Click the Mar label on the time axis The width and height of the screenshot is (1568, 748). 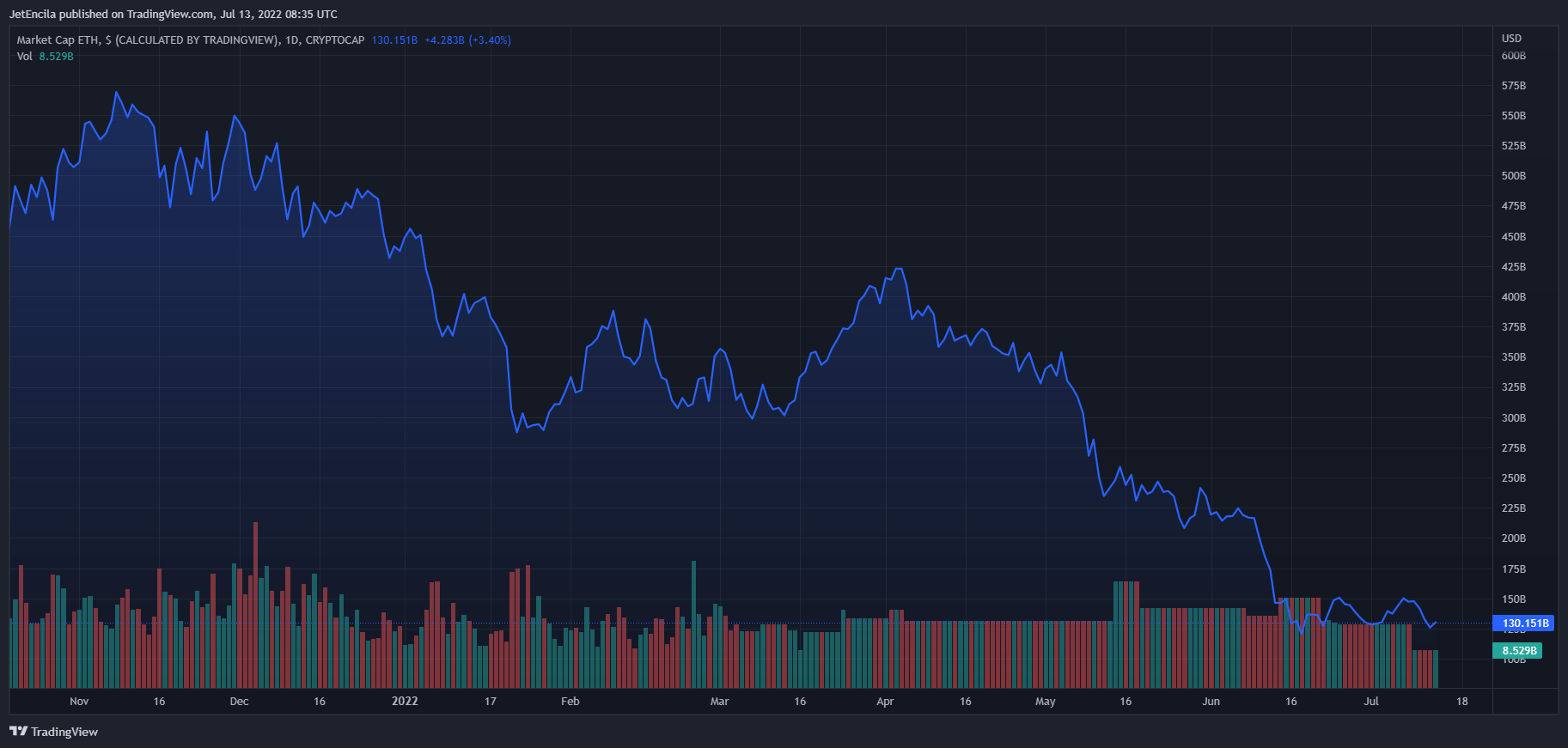pyautogui.click(x=720, y=702)
